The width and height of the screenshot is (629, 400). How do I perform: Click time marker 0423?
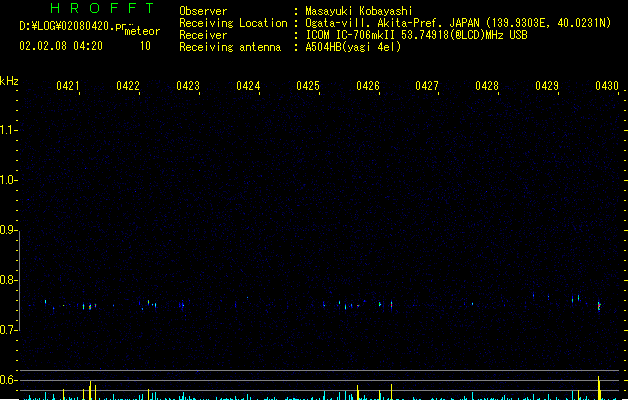(188, 86)
